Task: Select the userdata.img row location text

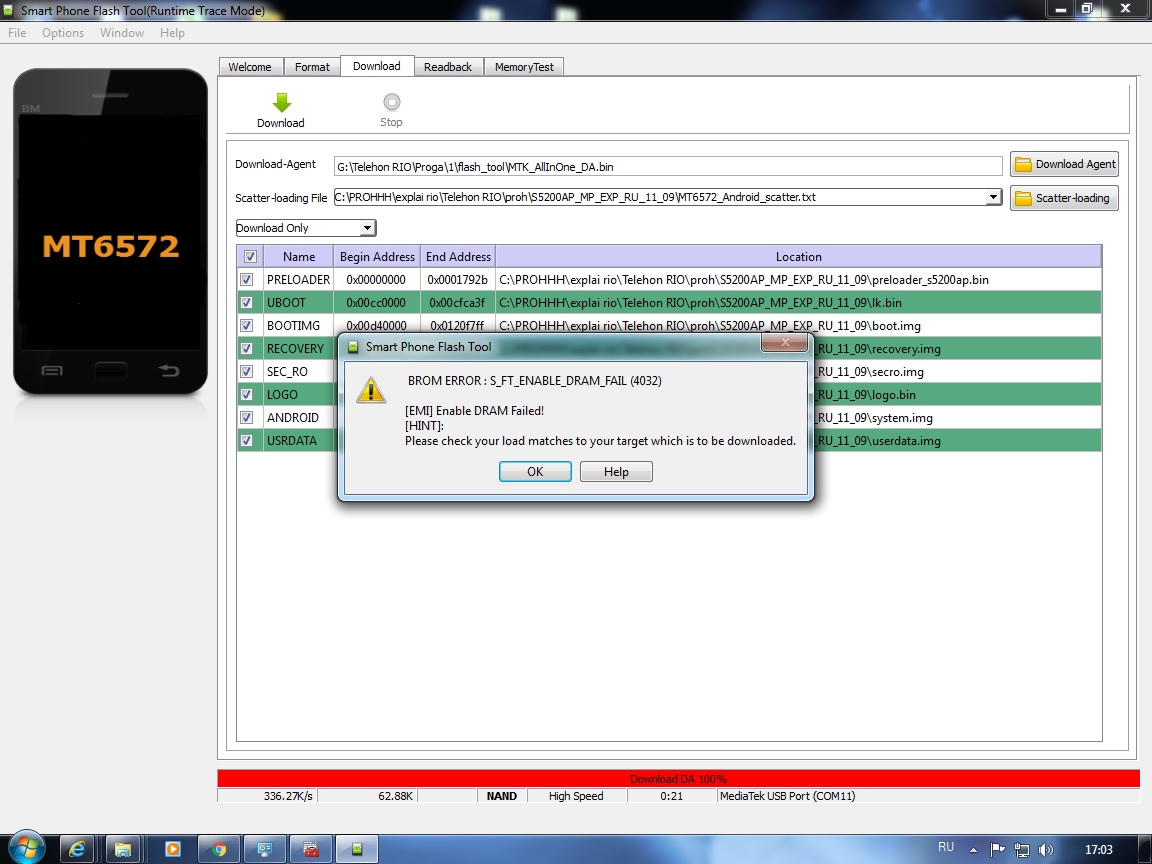Action: click(x=878, y=441)
